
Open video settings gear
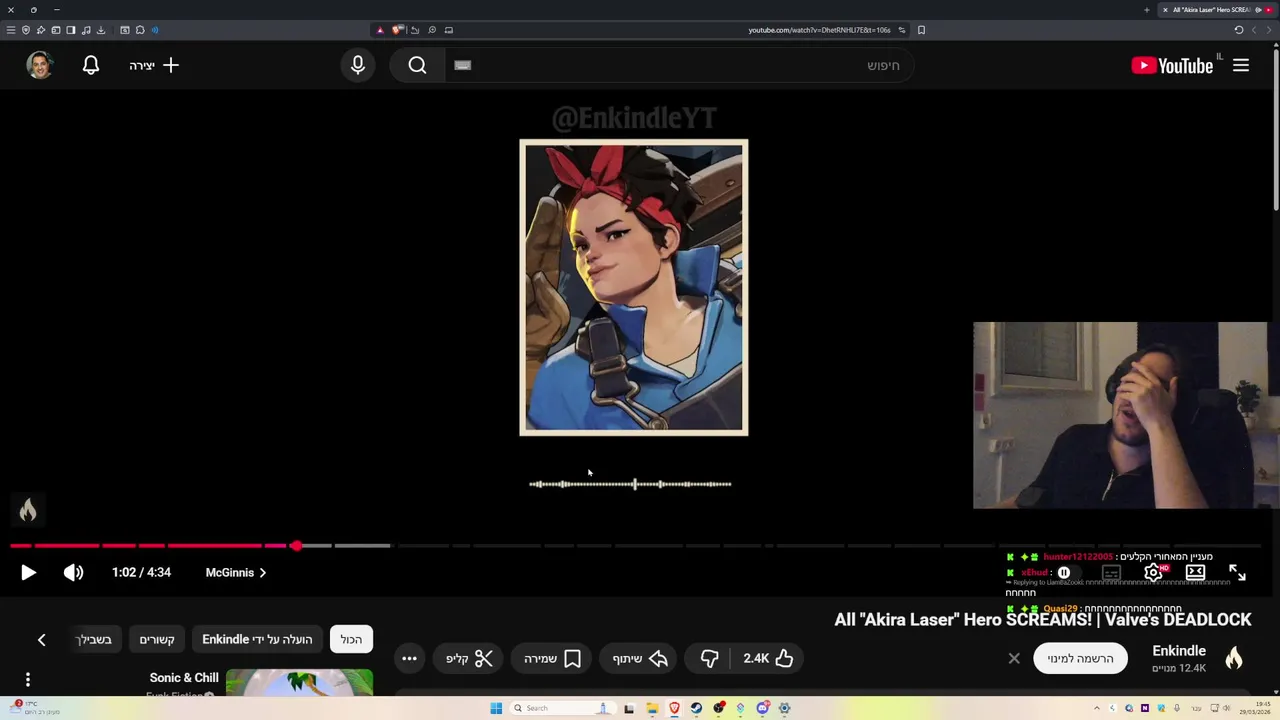coord(1153,572)
